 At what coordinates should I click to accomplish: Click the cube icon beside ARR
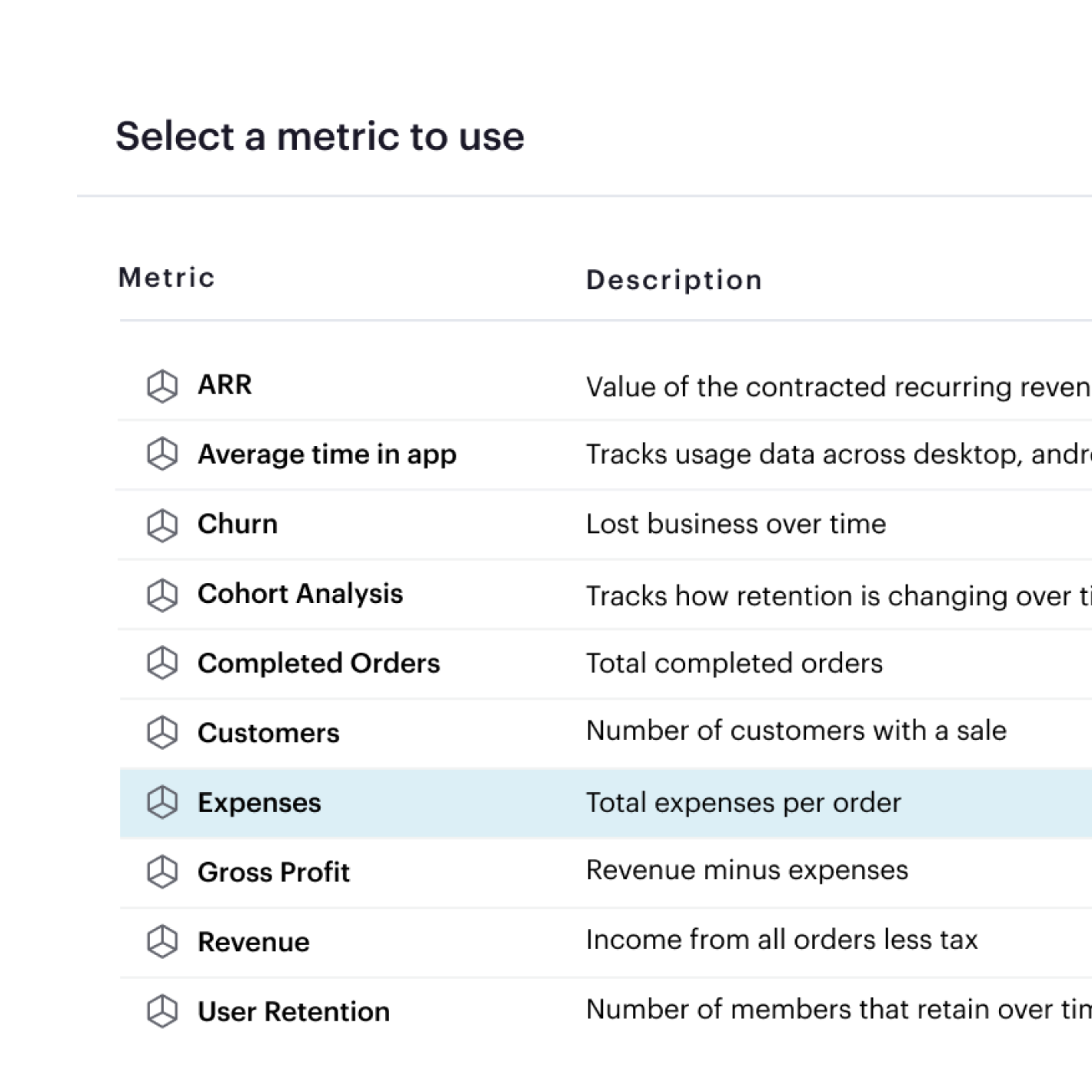tap(162, 386)
